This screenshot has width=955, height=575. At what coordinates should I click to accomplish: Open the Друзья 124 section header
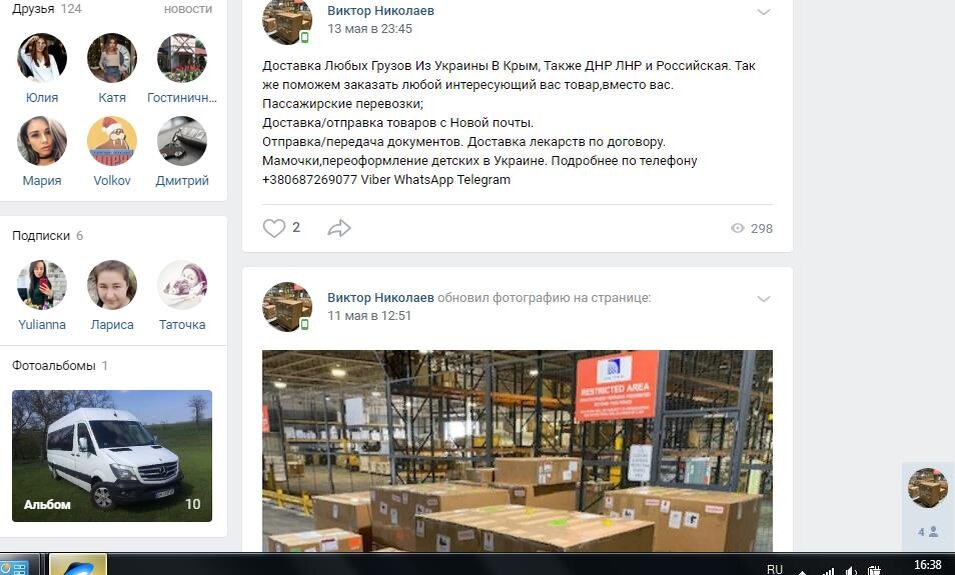click(x=47, y=9)
